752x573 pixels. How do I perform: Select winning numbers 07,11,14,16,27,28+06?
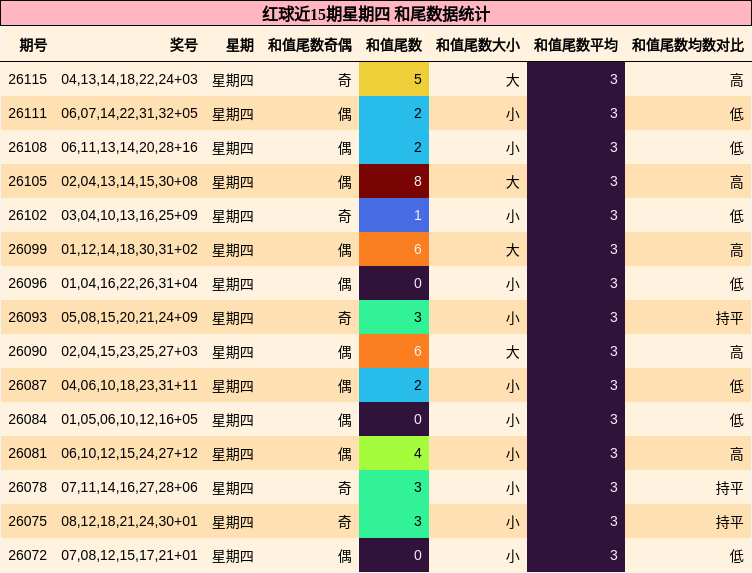[x=129, y=487]
